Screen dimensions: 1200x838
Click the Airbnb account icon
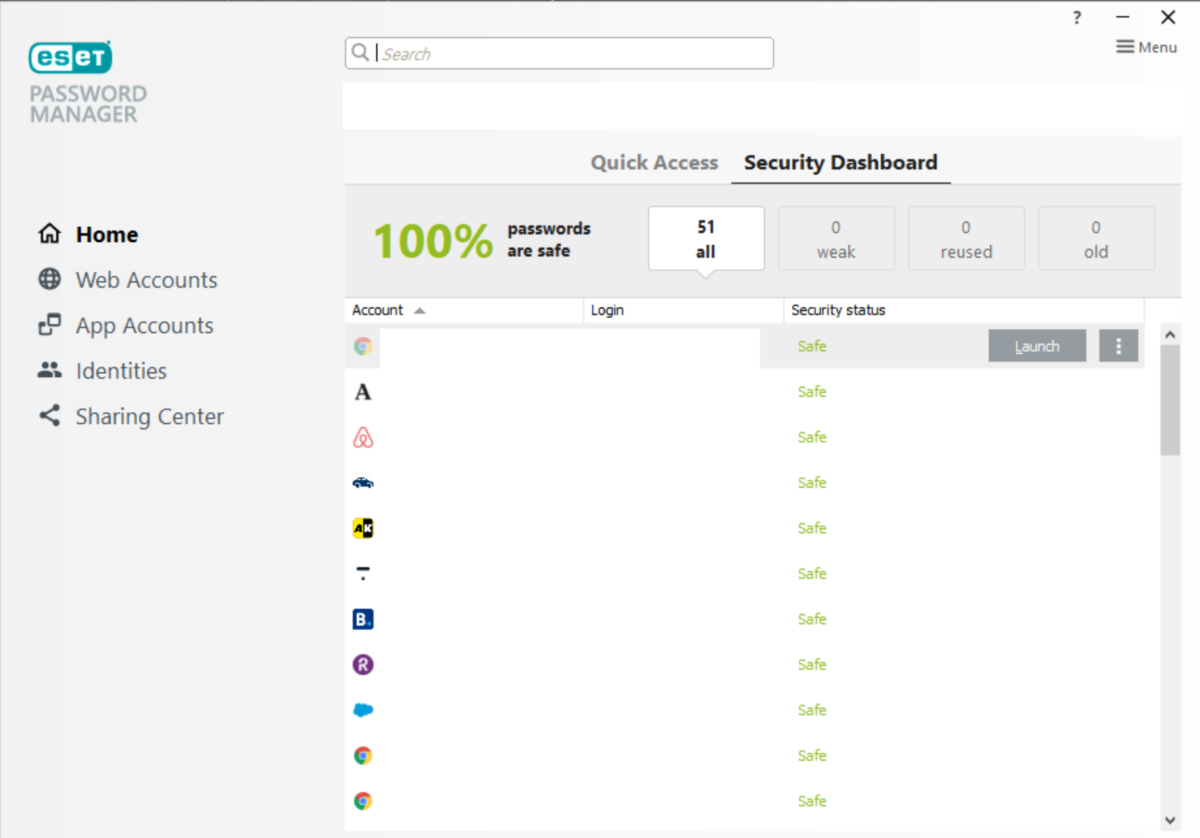(x=363, y=437)
